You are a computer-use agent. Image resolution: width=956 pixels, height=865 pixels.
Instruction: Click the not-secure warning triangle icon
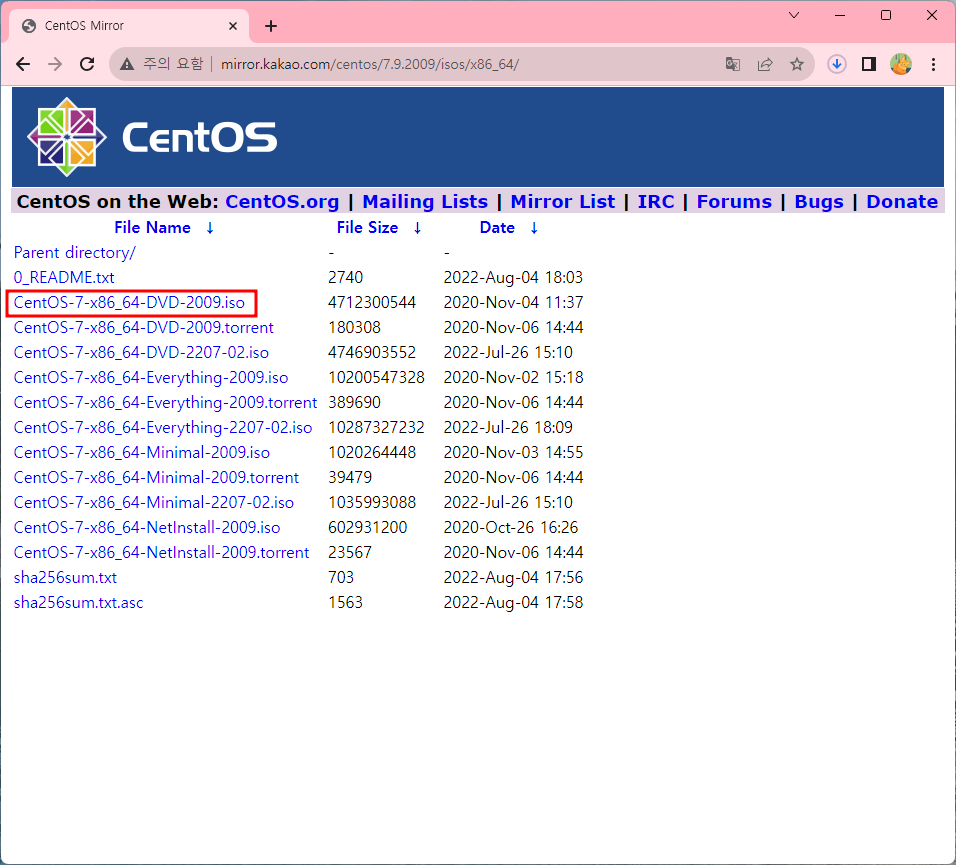pos(127,64)
